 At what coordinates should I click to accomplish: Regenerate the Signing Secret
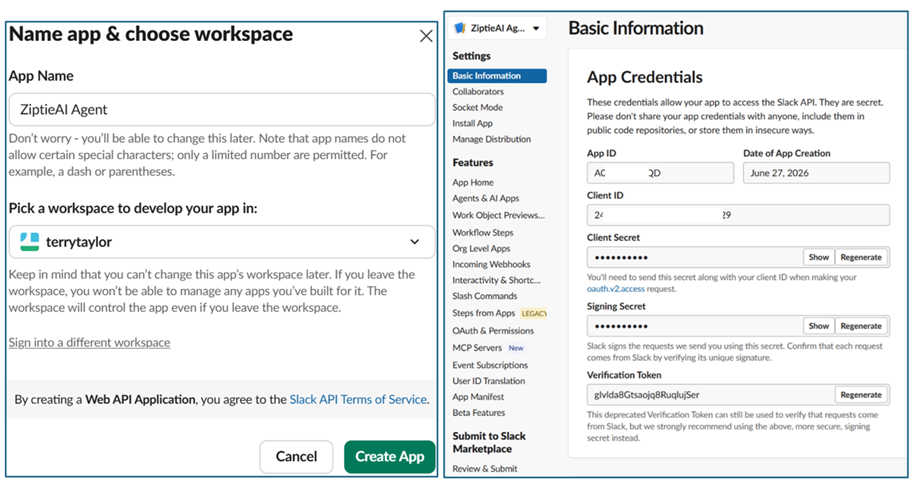pos(861,326)
